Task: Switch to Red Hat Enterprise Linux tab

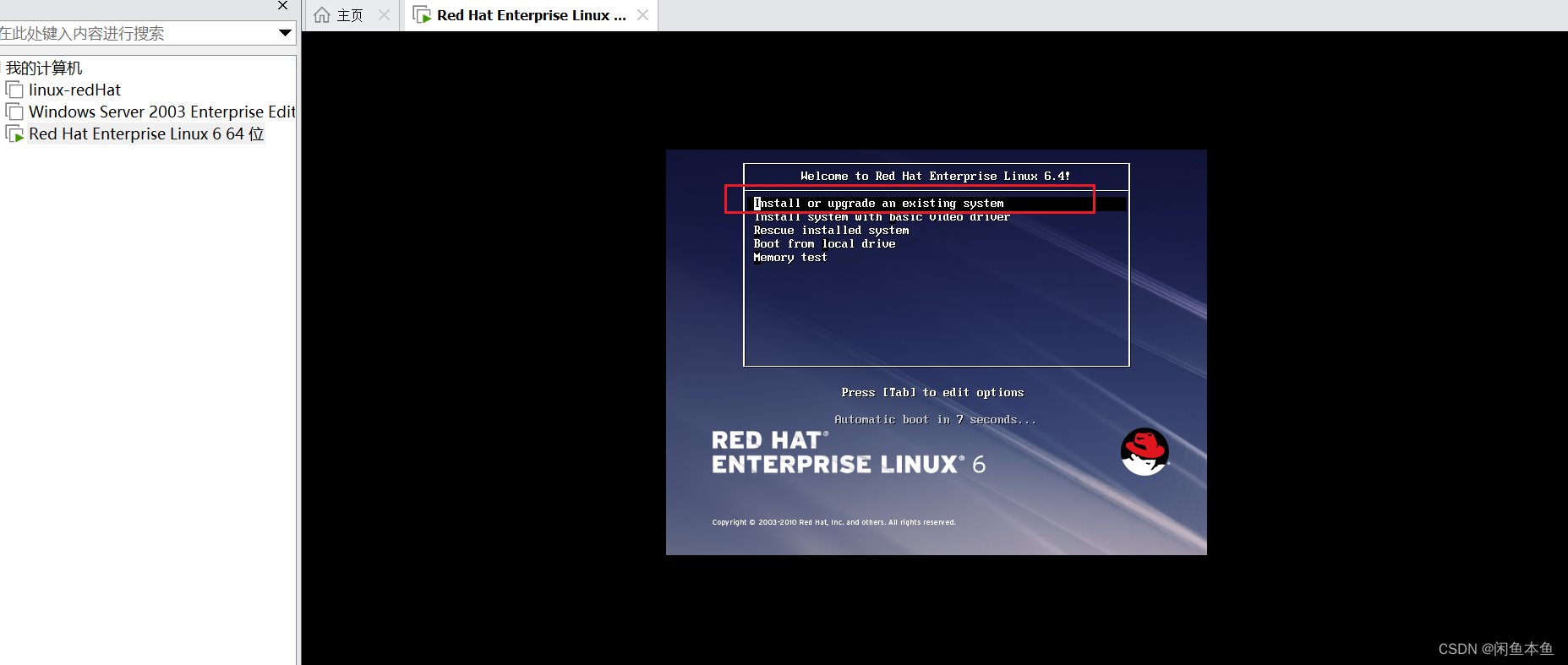Action: [x=531, y=15]
